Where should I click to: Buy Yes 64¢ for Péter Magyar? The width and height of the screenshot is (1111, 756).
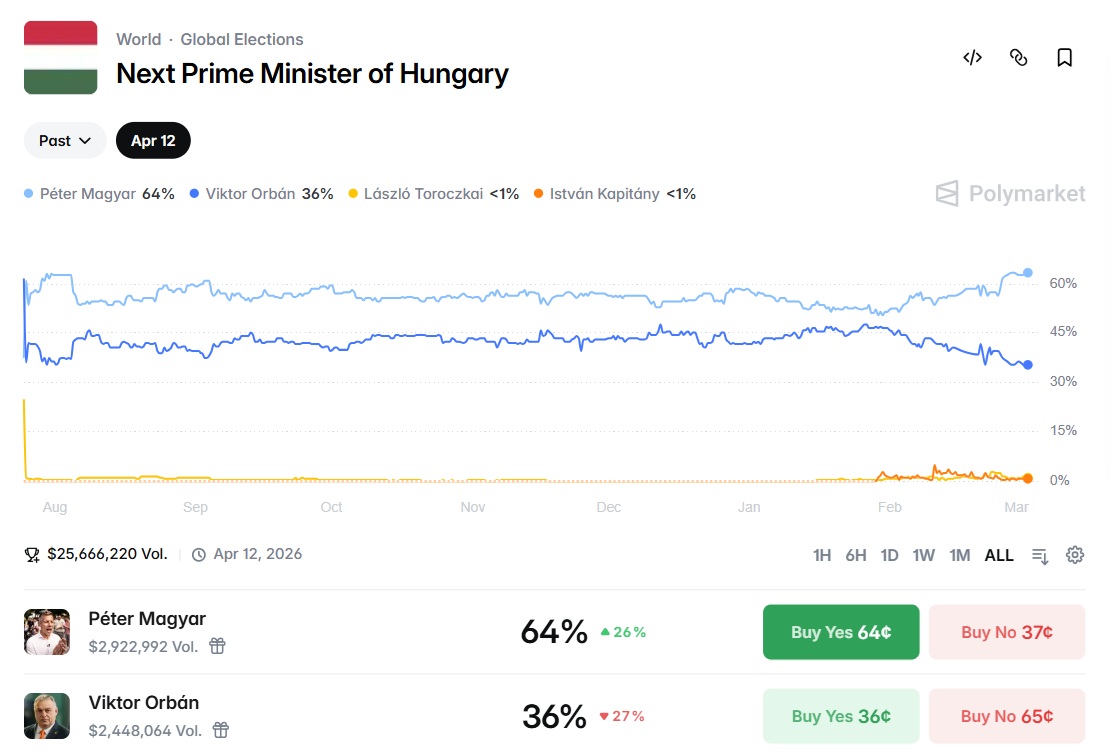click(x=840, y=632)
